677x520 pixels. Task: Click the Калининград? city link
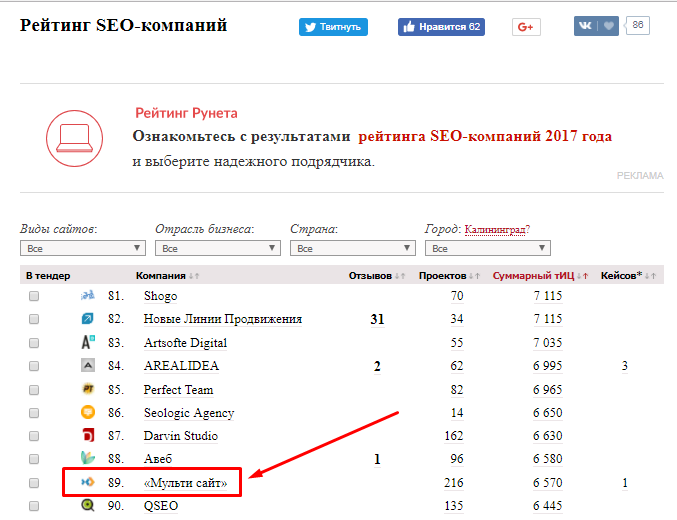pyautogui.click(x=497, y=229)
